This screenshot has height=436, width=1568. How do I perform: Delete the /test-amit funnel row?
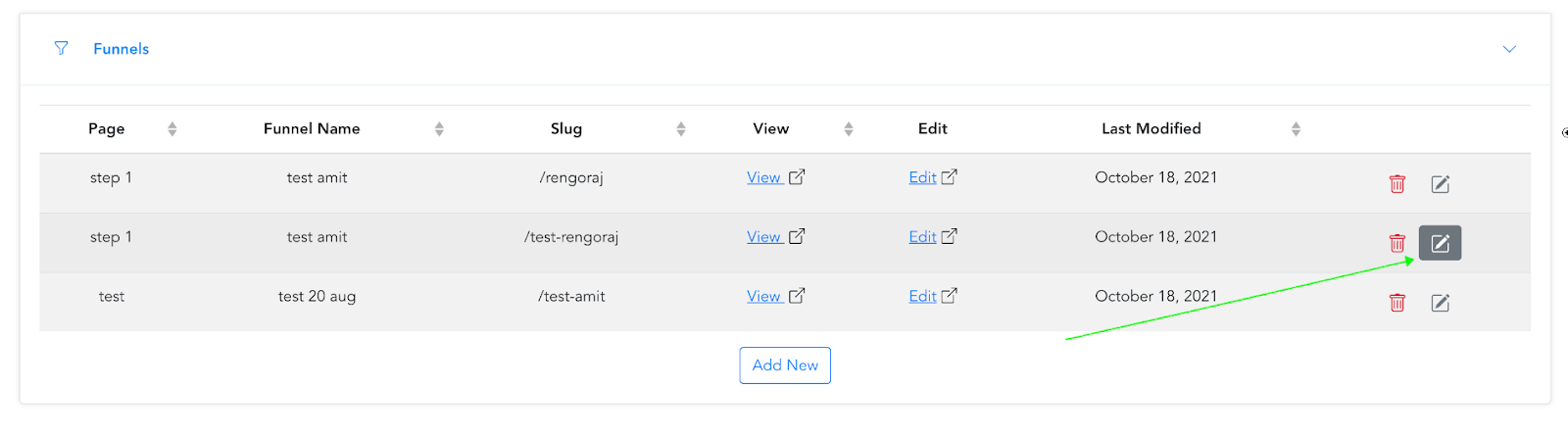1397,303
